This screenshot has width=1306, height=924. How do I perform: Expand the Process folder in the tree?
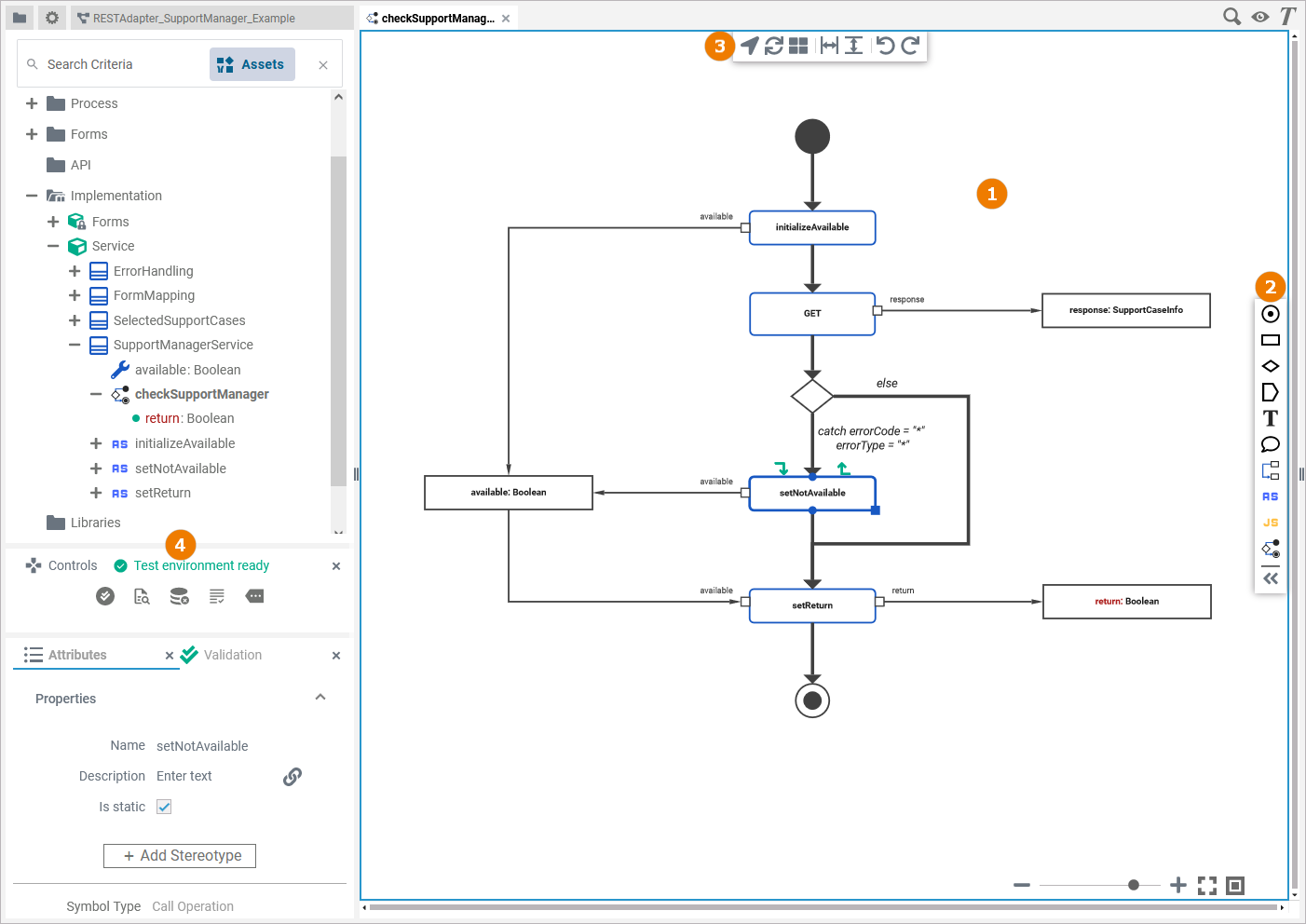tap(31, 103)
